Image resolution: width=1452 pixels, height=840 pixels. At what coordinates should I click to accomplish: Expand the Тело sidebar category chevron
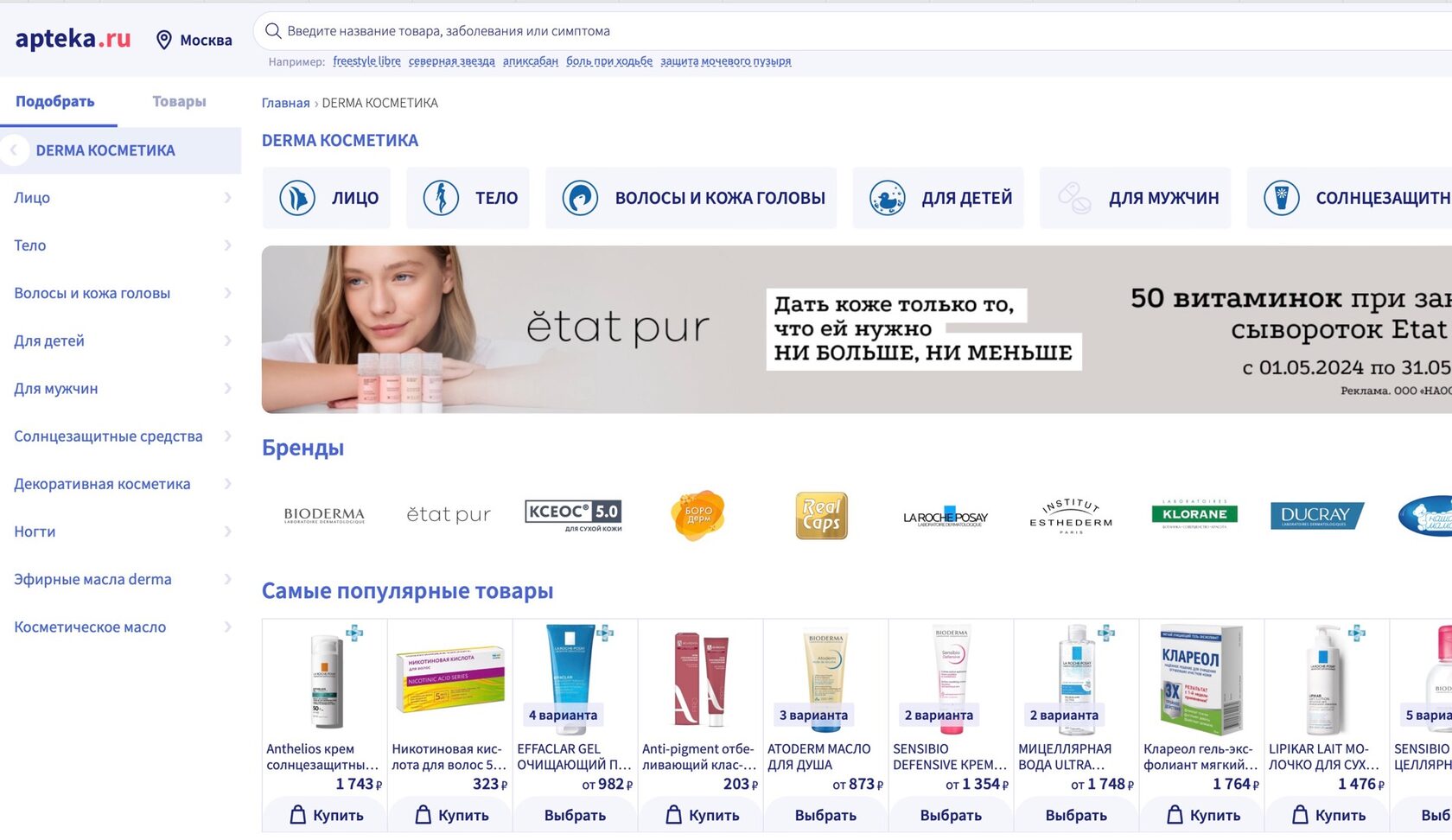tap(227, 245)
